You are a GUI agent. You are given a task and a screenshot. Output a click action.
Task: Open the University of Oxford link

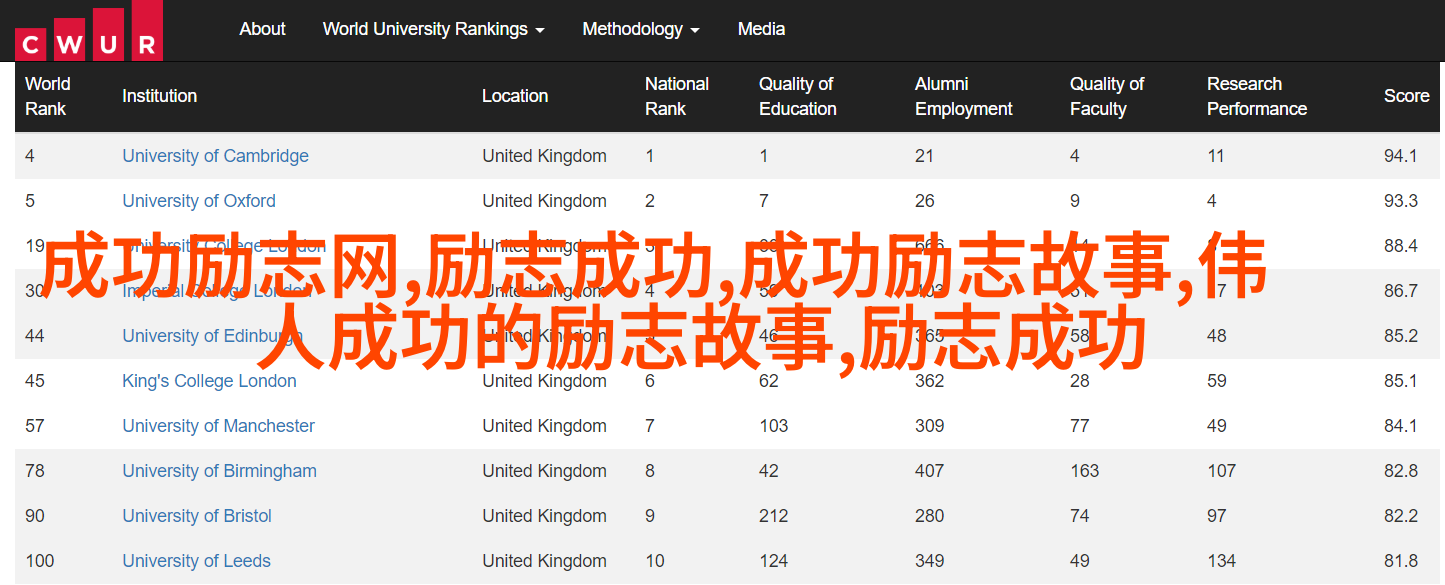pyautogui.click(x=199, y=201)
